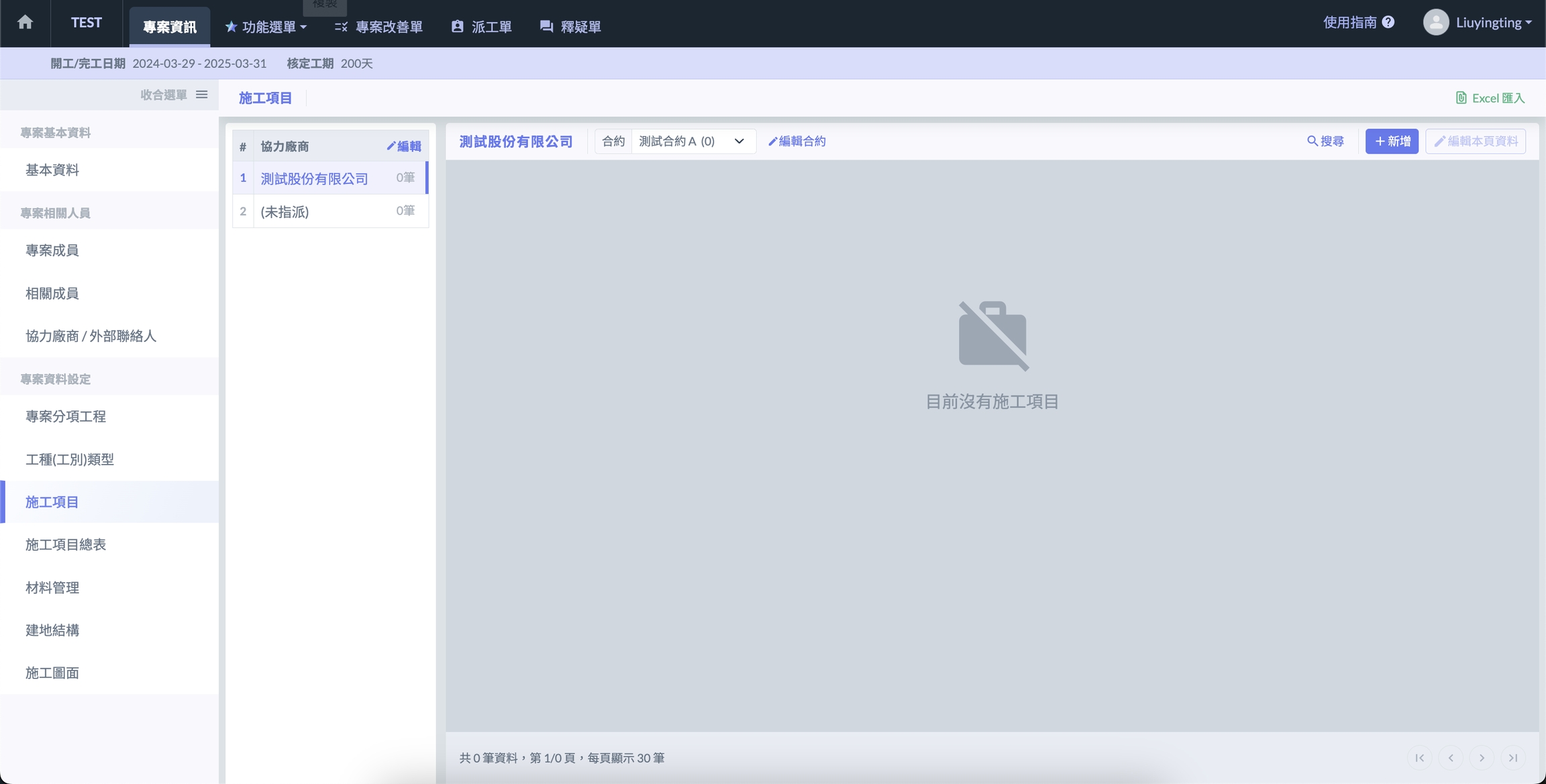Click the home icon in top bar

[25, 23]
